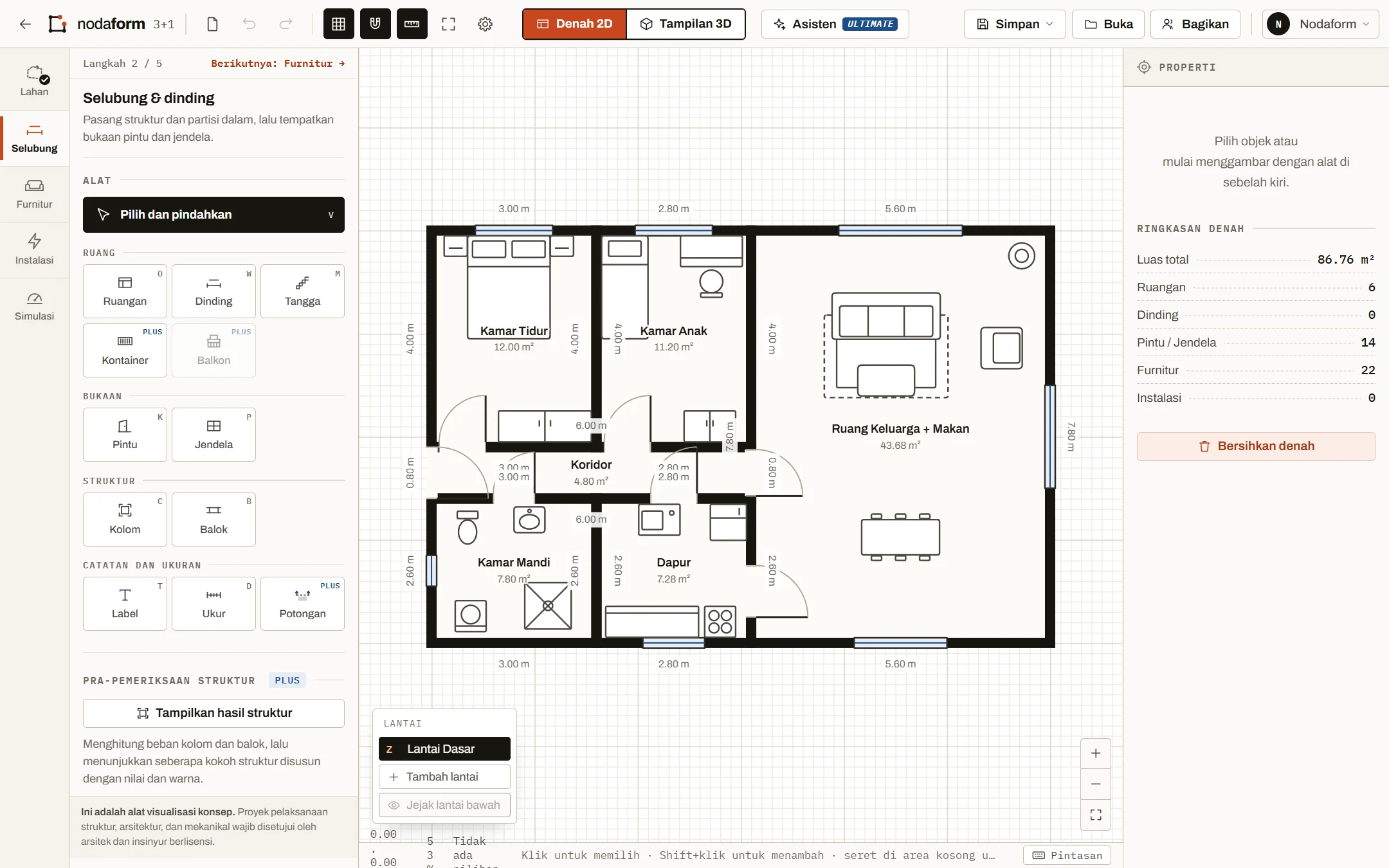Open the Asisten Ultimate assistant
This screenshot has width=1389, height=868.
coord(835,24)
